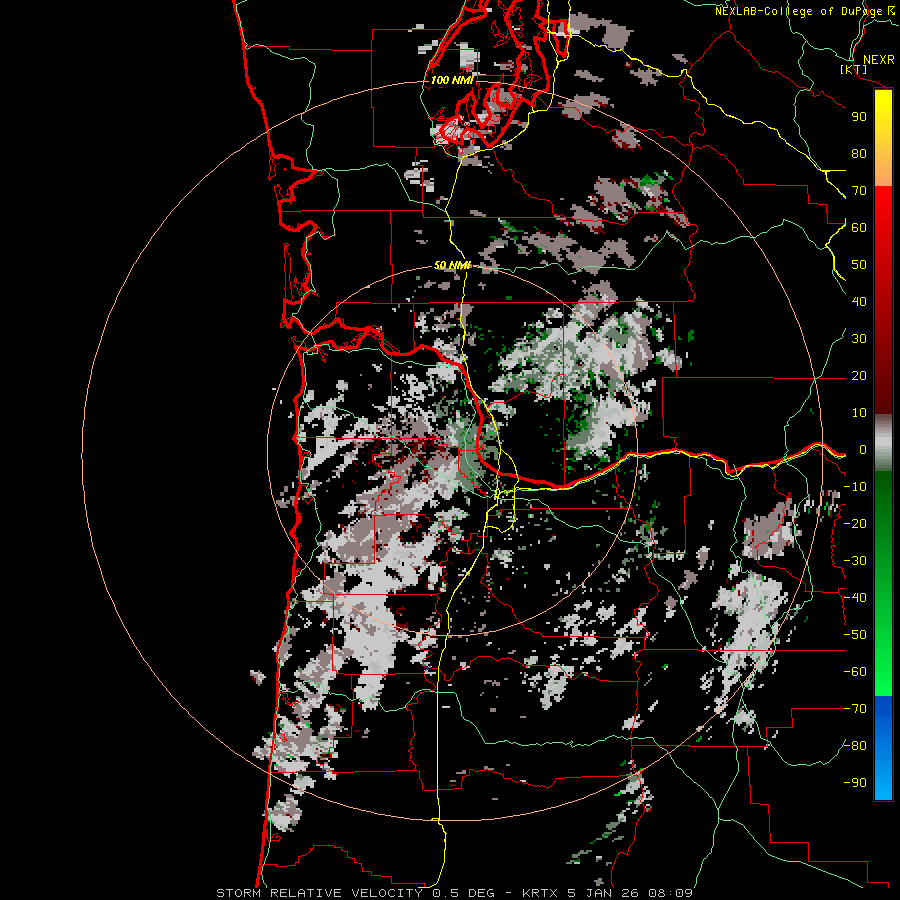This screenshot has height=900, width=900.
Task: Click the STORM RELATIVE VELOCITY caption
Action: (319, 893)
